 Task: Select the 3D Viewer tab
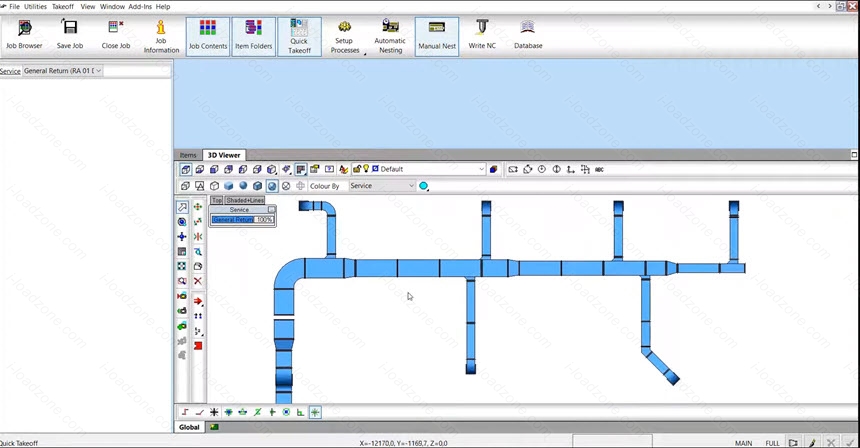click(x=224, y=155)
